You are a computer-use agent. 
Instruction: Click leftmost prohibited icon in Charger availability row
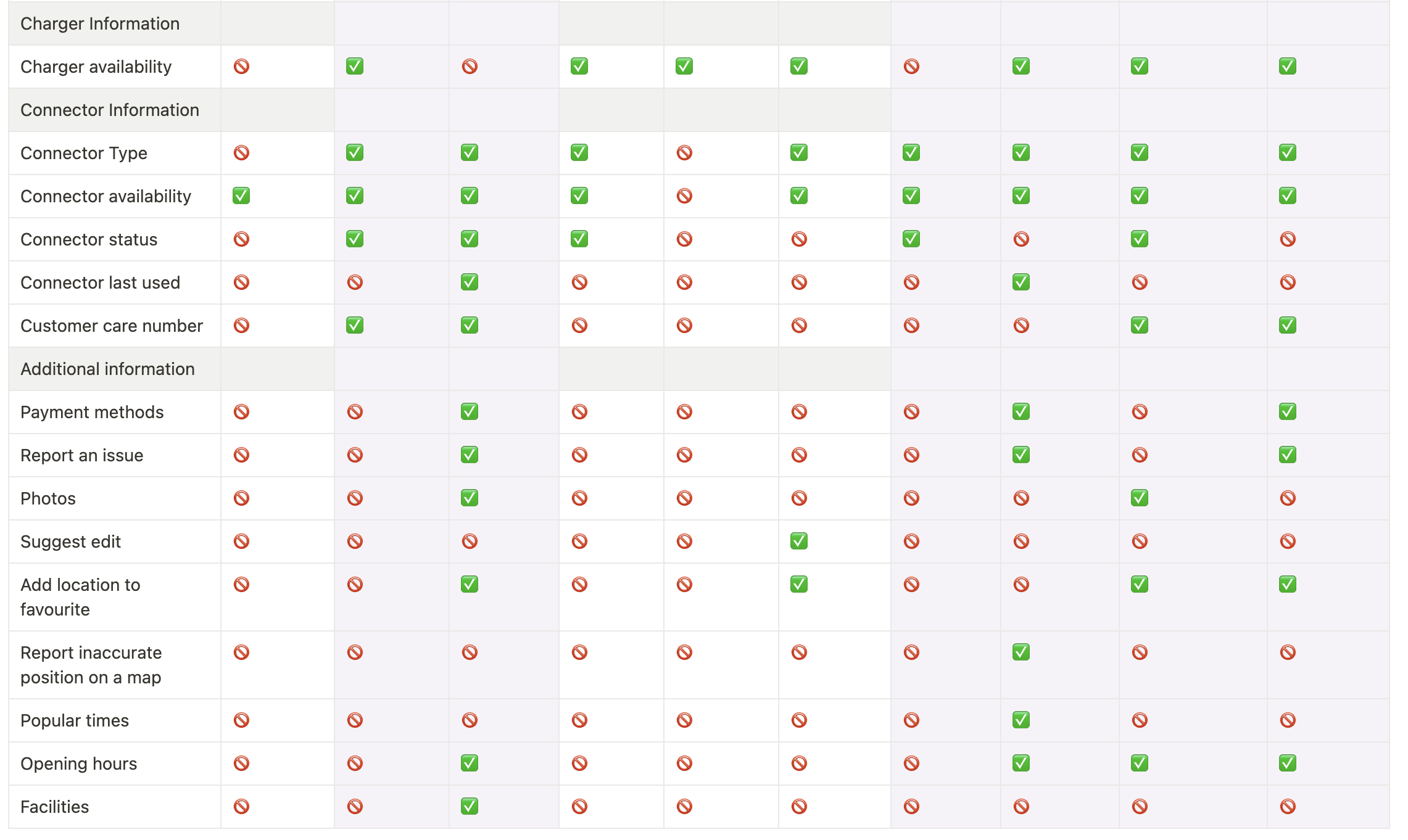(241, 66)
